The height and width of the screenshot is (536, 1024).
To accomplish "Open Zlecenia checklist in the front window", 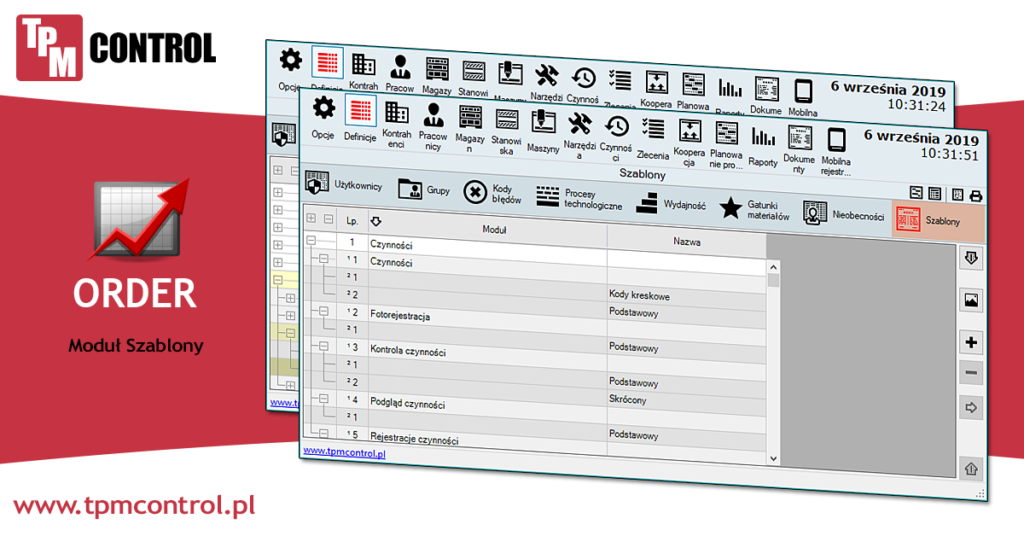I will pos(652,138).
